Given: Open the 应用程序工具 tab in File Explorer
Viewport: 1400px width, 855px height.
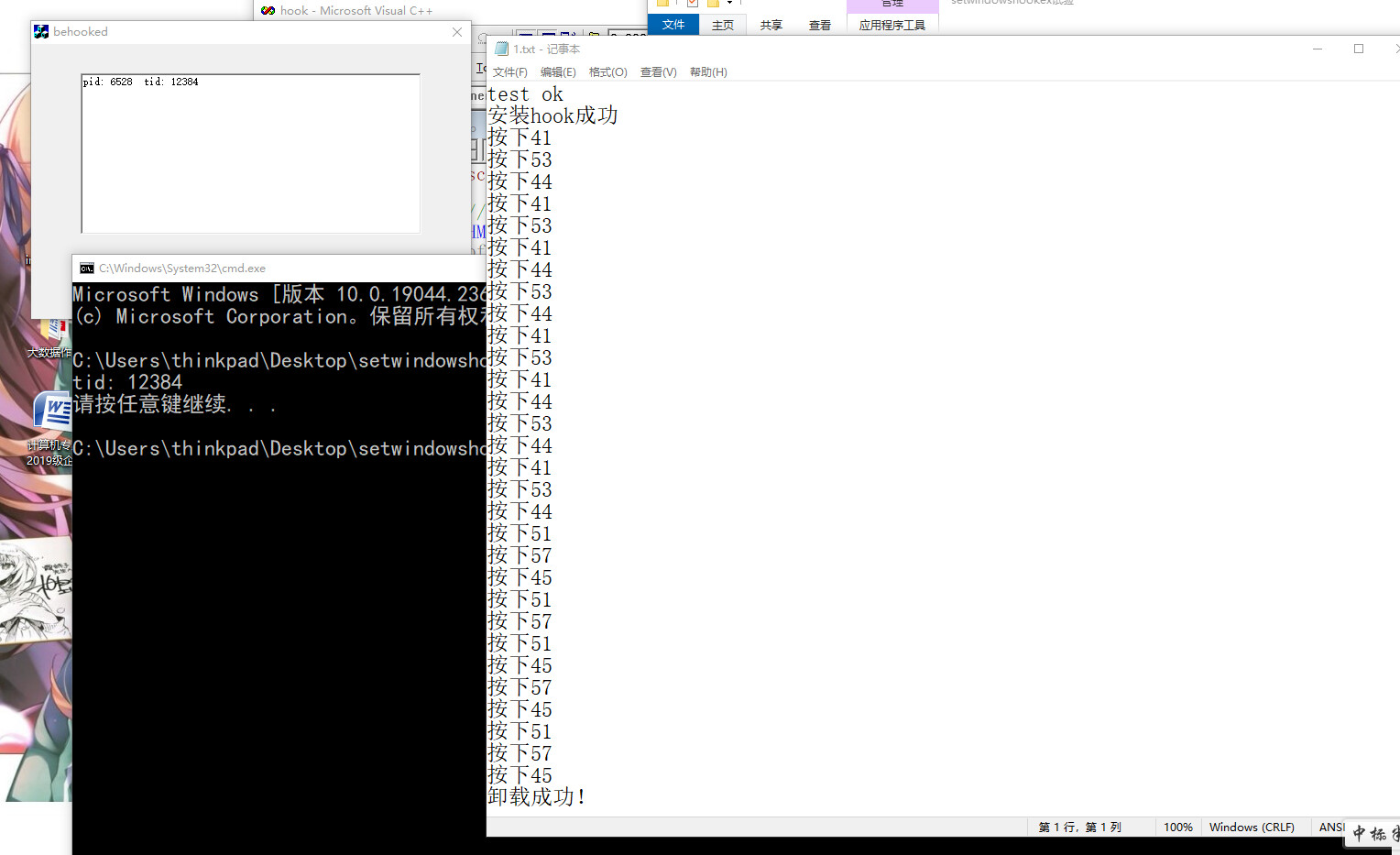Looking at the screenshot, I should (892, 25).
